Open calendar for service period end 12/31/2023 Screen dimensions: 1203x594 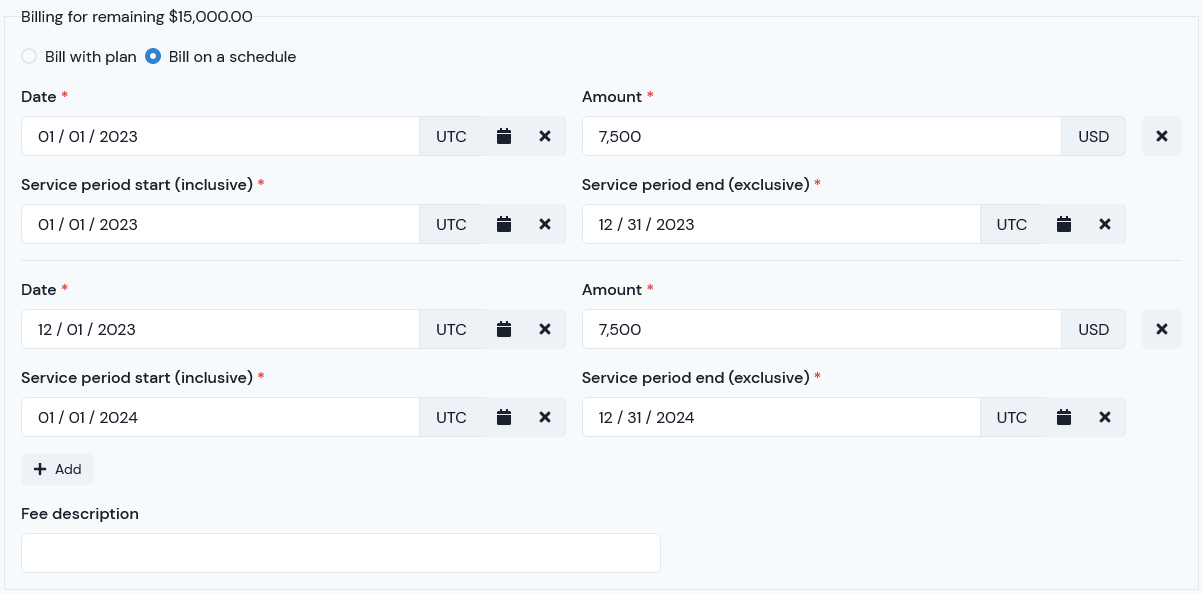1064,224
